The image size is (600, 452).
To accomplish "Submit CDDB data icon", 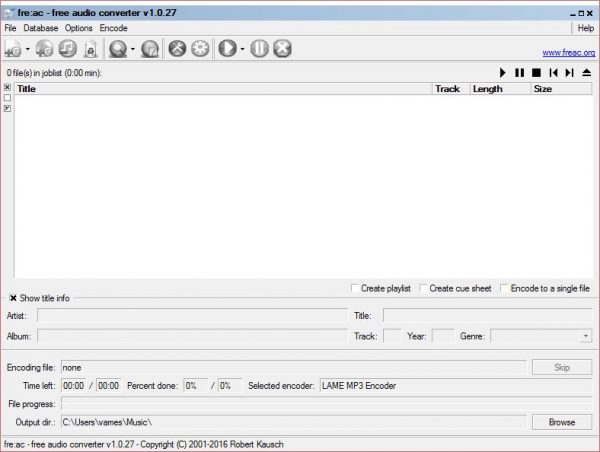I will click(x=150, y=49).
